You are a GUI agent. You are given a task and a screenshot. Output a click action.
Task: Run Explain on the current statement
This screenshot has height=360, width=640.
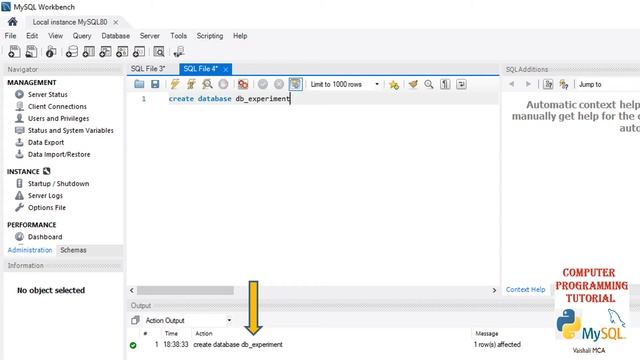click(207, 84)
